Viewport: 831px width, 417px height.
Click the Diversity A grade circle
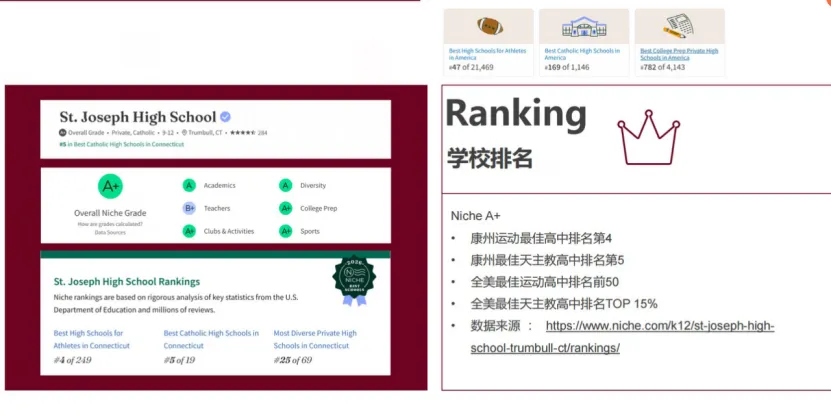pyautogui.click(x=286, y=185)
